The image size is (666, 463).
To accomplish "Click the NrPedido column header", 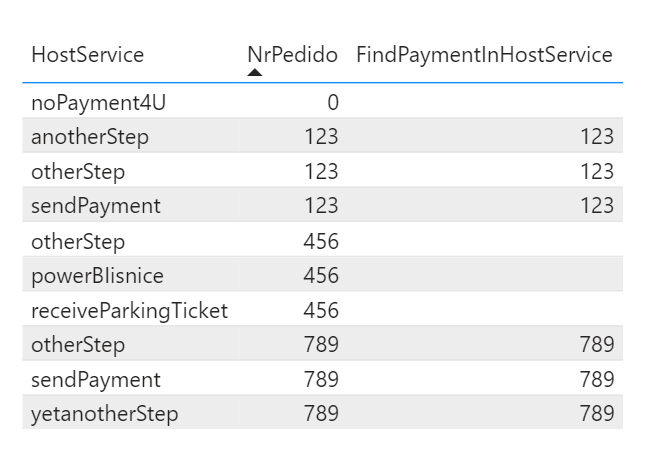I will tap(293, 55).
